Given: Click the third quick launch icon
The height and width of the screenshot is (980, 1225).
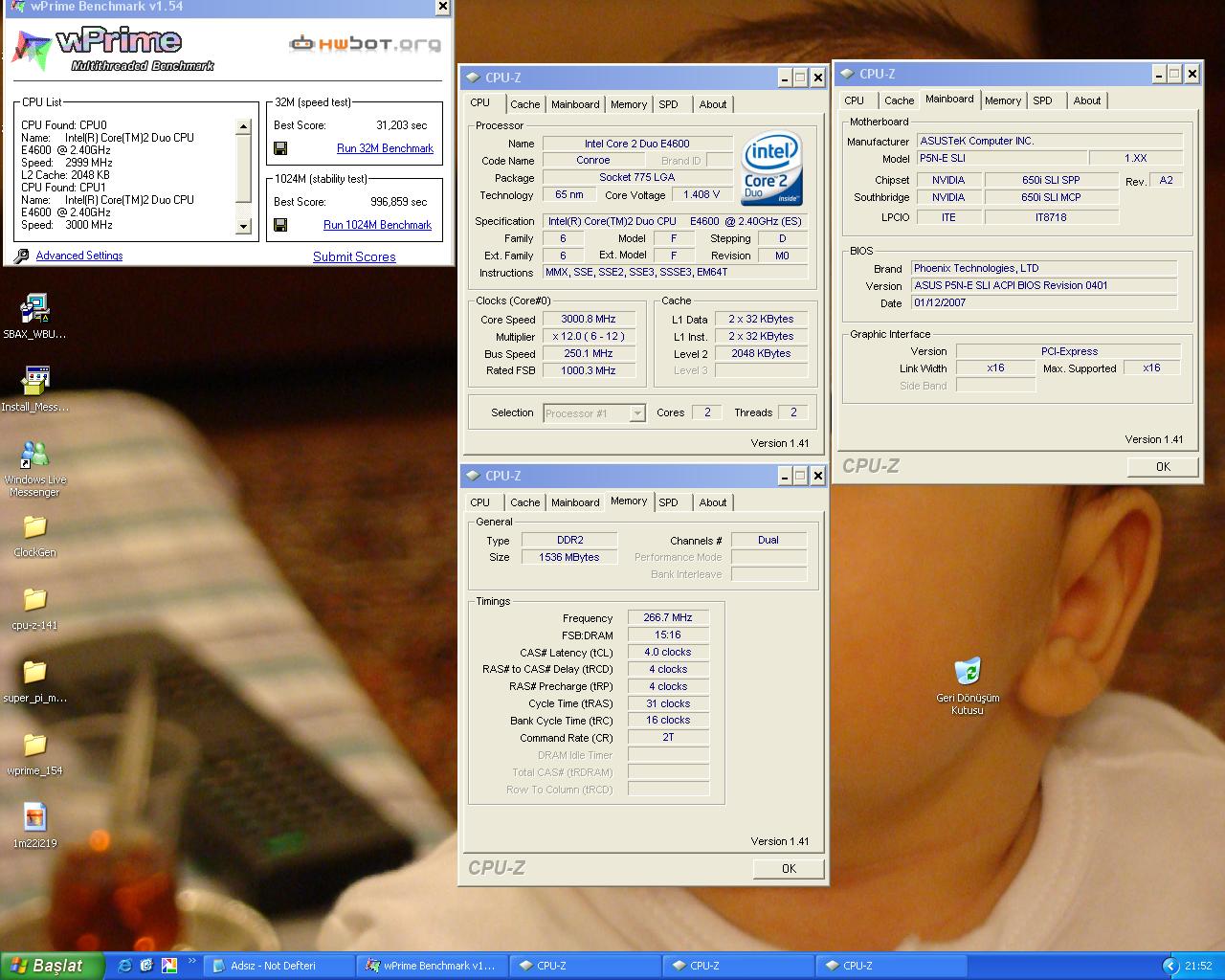Looking at the screenshot, I should [168, 966].
